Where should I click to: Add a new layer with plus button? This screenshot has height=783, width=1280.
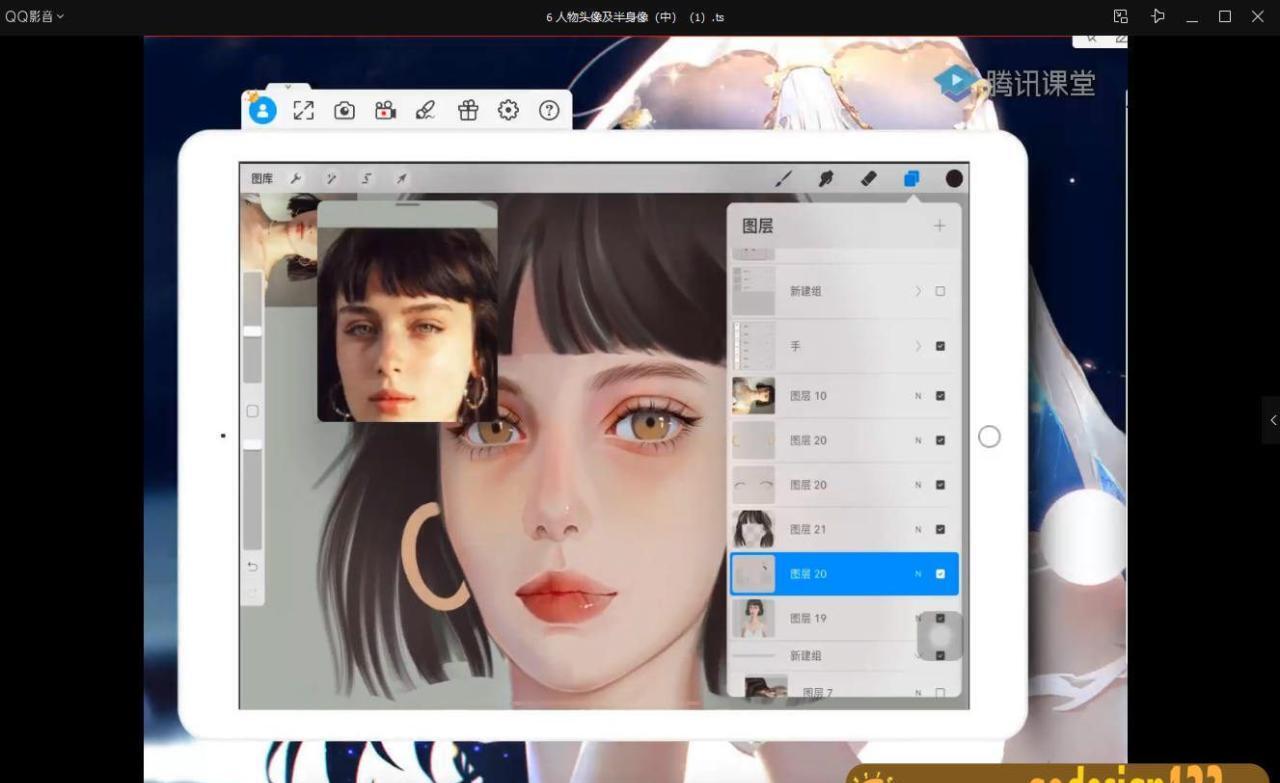click(x=939, y=226)
